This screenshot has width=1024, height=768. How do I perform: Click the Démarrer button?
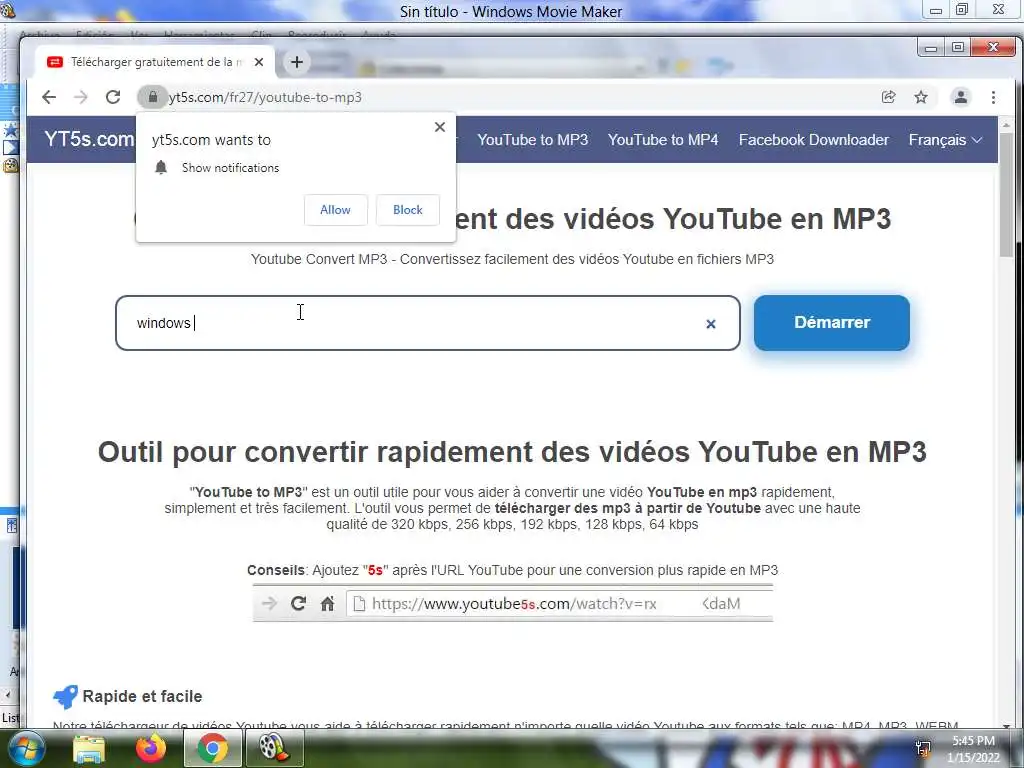click(x=831, y=323)
